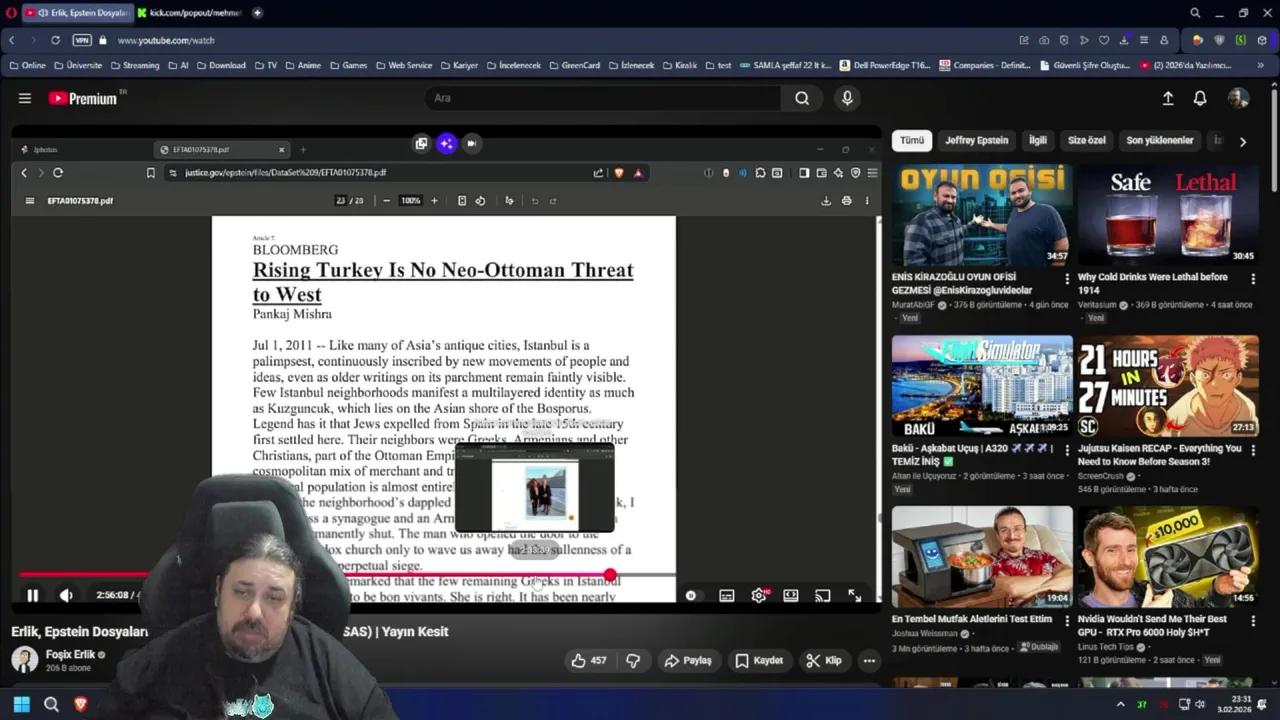Open the Güvenli Şifre Oluştu bookmark
The height and width of the screenshot is (720, 1280).
[1085, 65]
